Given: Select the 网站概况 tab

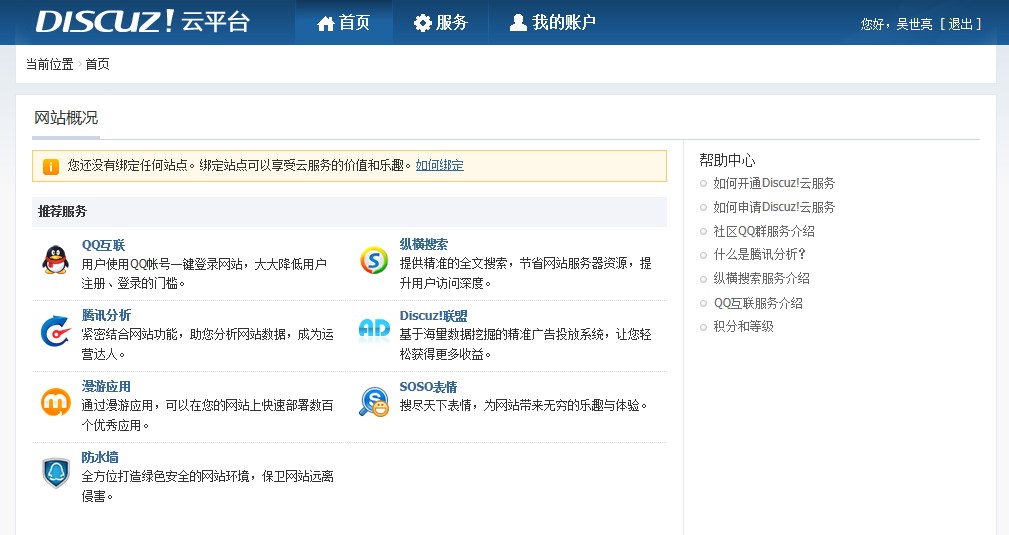Looking at the screenshot, I should coord(66,118).
